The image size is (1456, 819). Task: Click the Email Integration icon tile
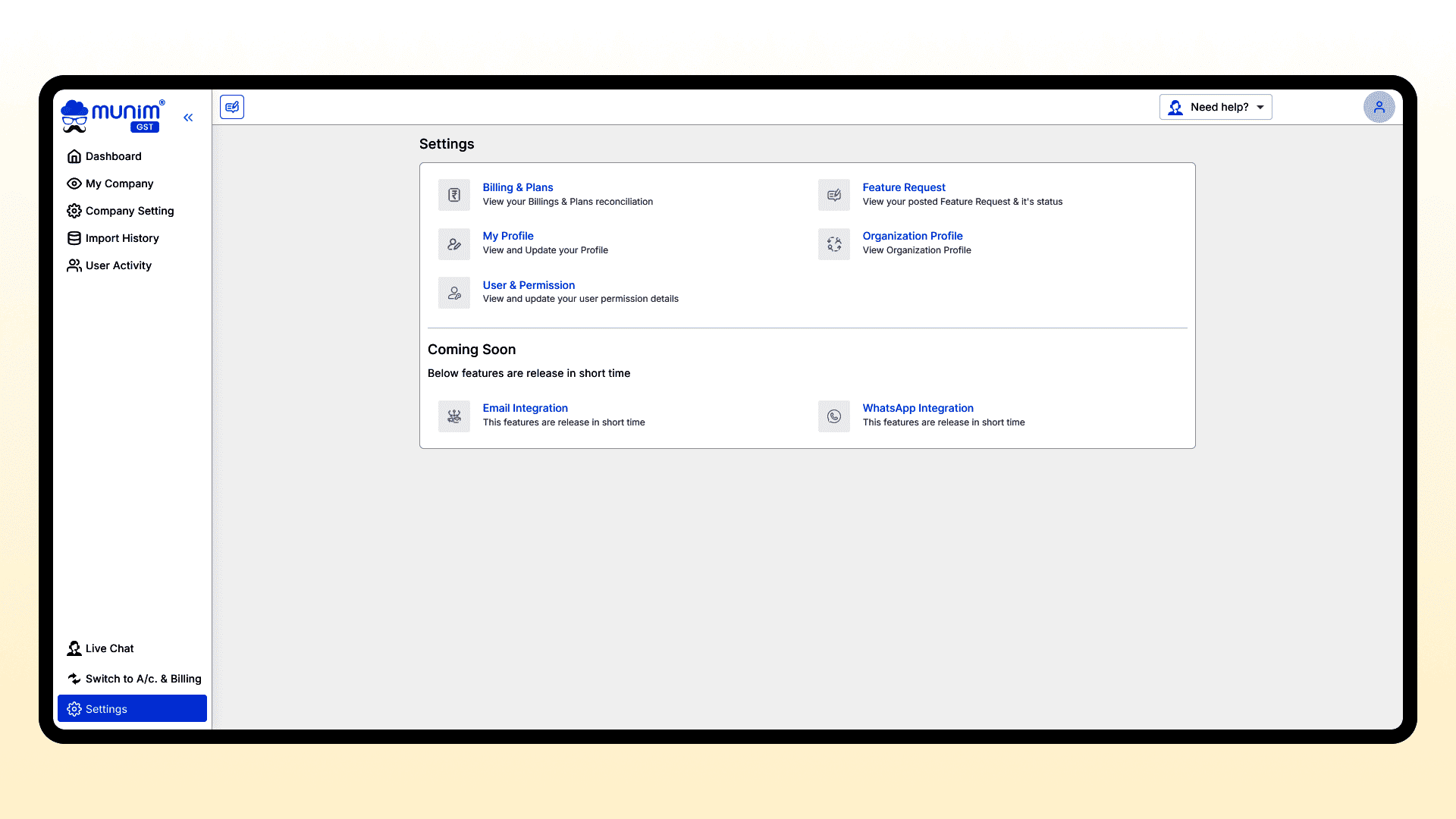(x=453, y=416)
